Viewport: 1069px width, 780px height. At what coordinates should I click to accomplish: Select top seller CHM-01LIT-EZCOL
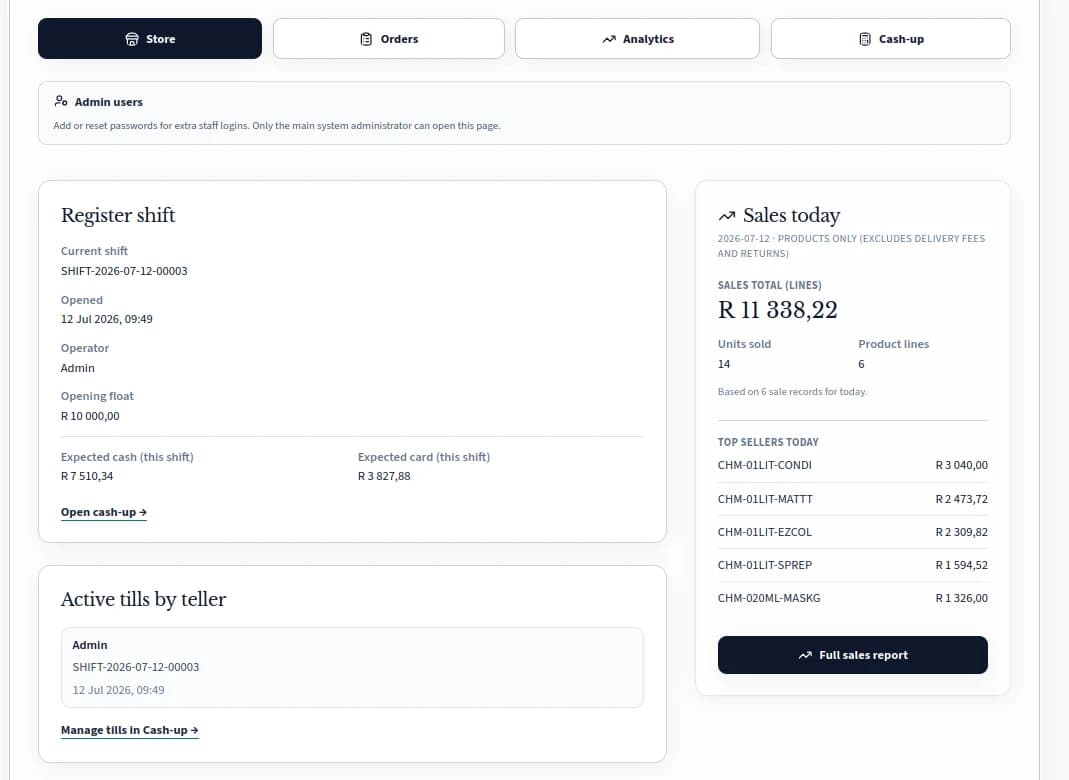pyautogui.click(x=765, y=532)
